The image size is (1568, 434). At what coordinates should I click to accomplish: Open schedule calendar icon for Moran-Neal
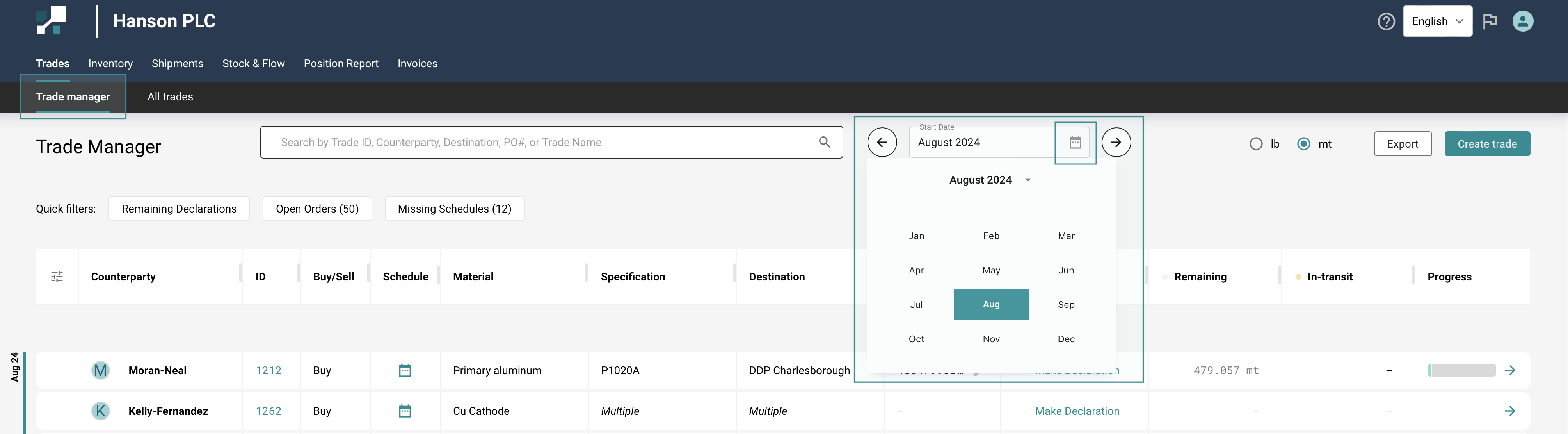pos(405,371)
